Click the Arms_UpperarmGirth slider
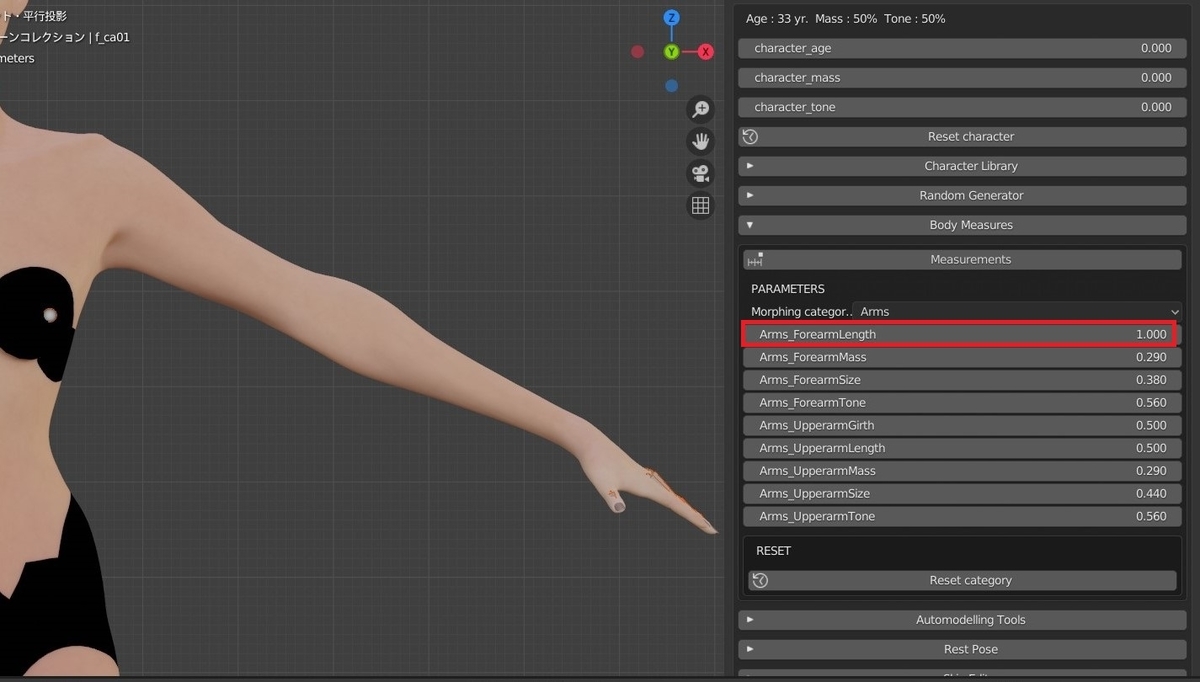Viewport: 1200px width, 682px height. tap(961, 425)
